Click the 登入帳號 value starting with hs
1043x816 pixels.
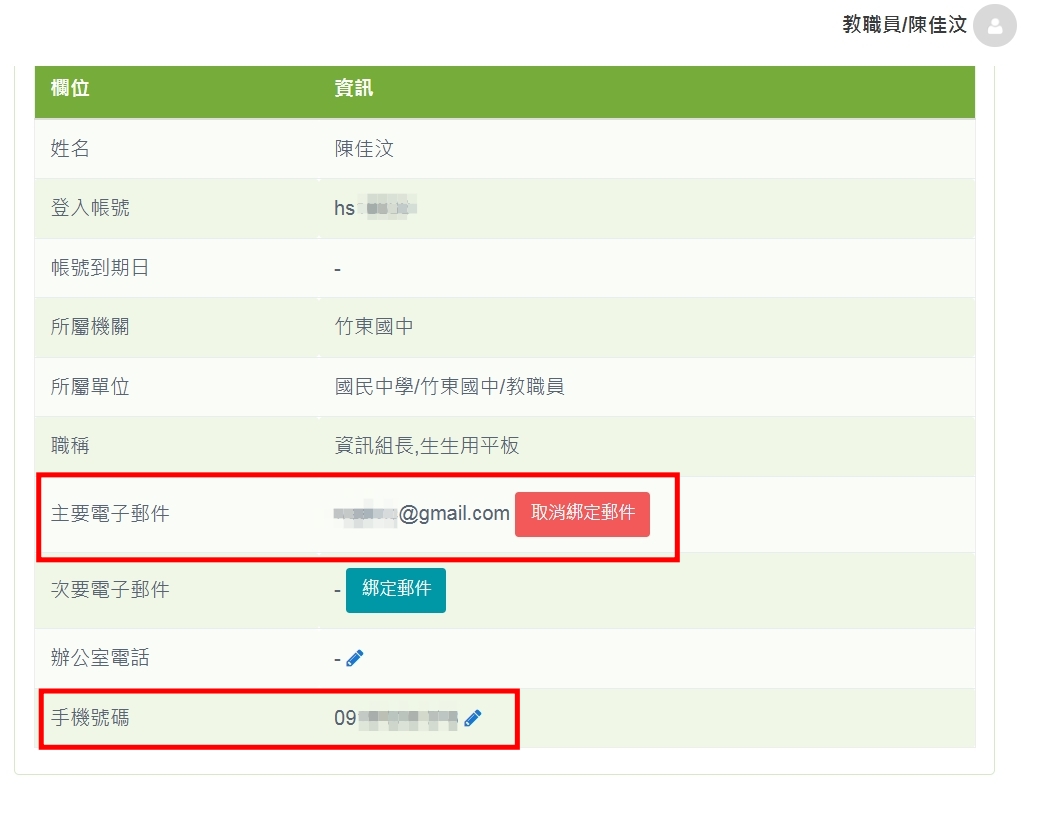pyautogui.click(x=375, y=208)
